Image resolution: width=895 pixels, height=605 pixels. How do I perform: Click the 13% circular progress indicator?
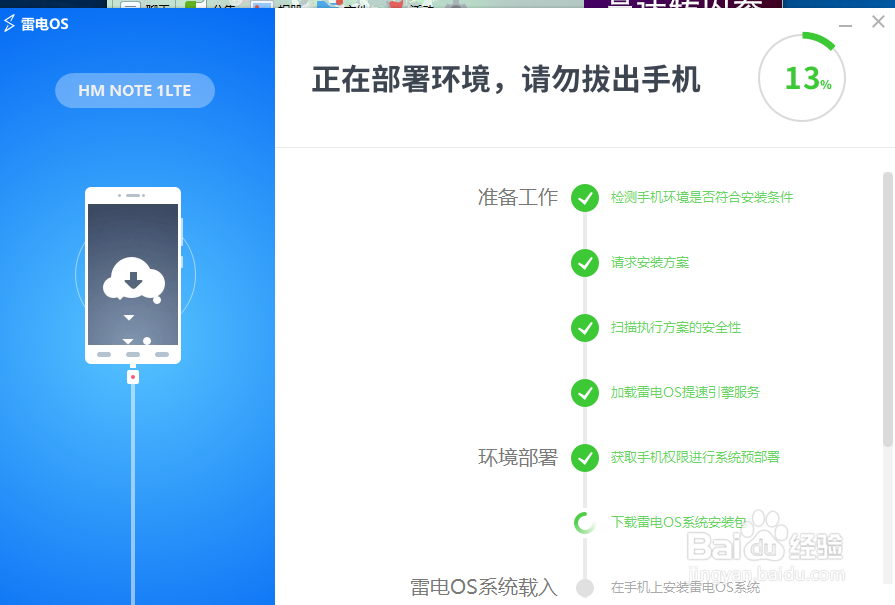click(x=802, y=78)
